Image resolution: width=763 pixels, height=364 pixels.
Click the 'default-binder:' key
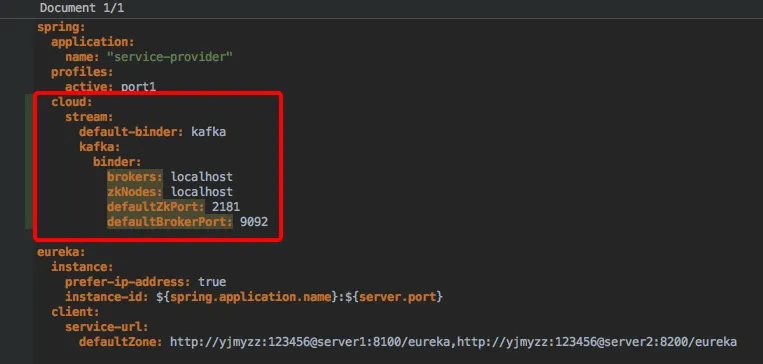pos(131,132)
